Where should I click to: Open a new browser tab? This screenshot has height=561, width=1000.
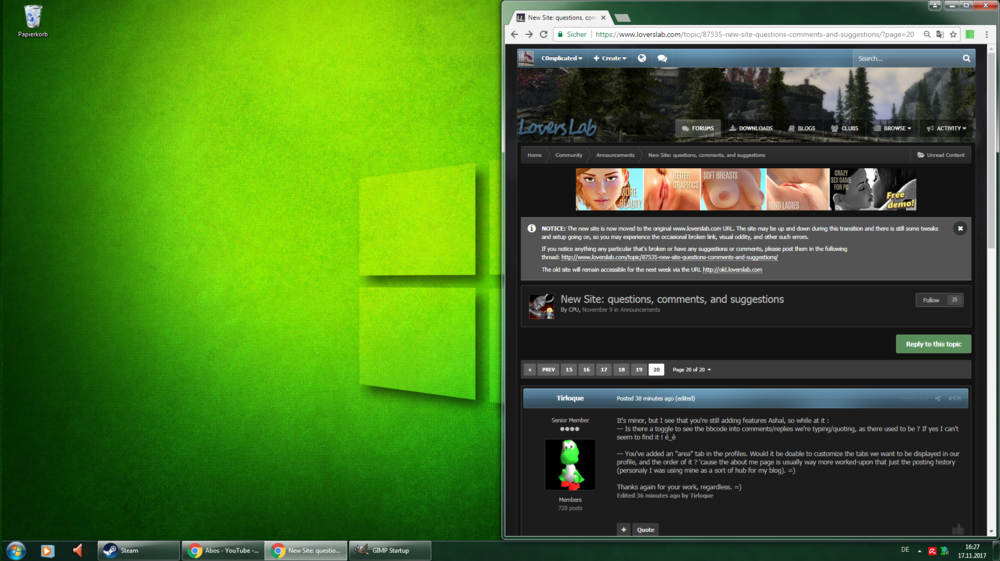[x=623, y=18]
